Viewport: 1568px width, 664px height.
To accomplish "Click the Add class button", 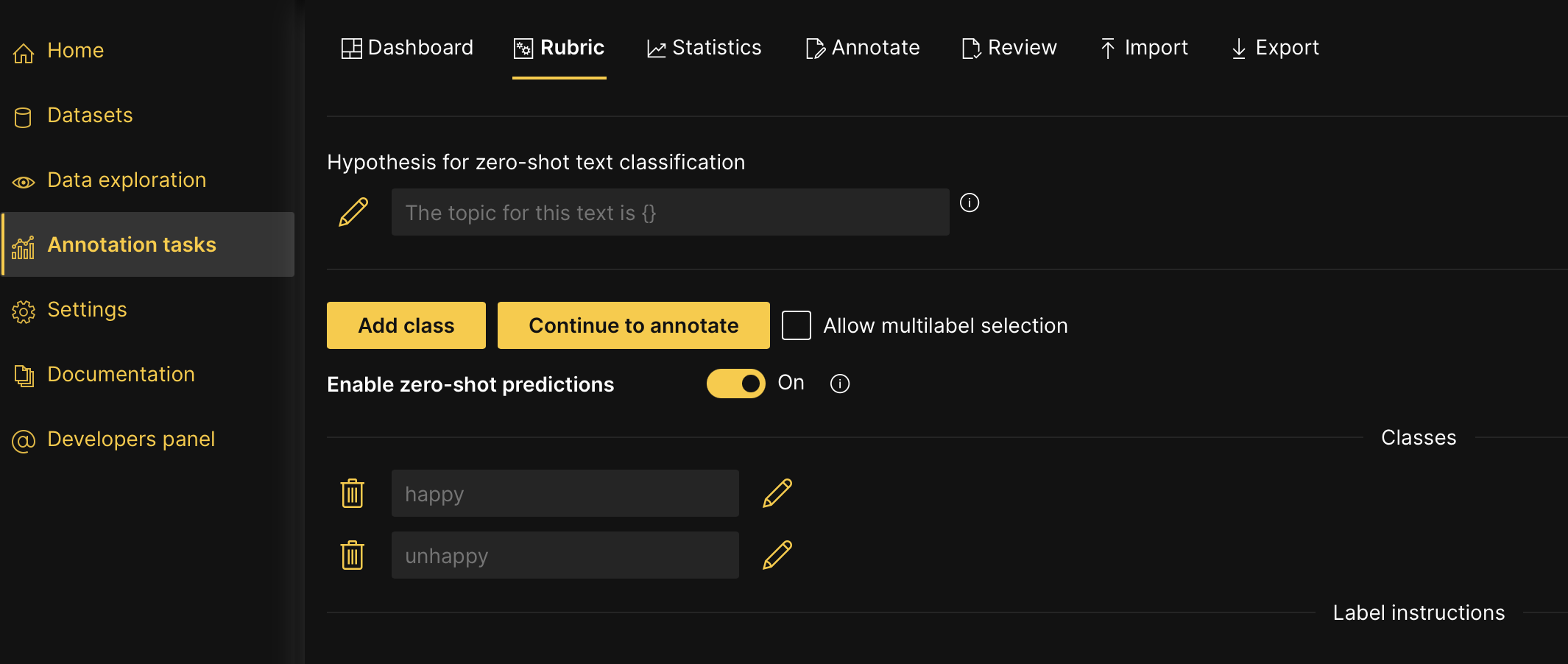I will tap(406, 325).
